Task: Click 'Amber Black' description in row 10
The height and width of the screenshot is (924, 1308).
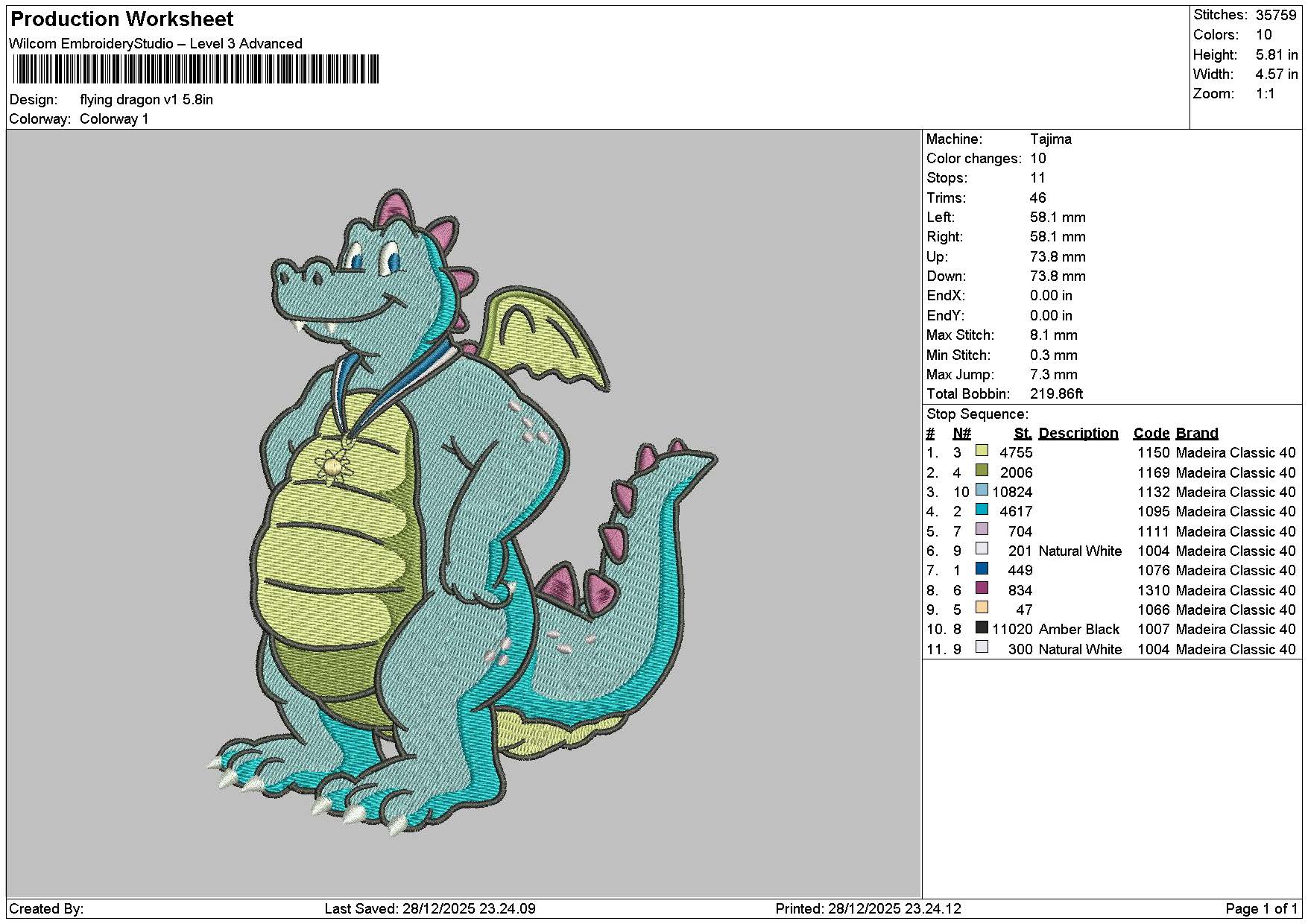Action: pyautogui.click(x=1078, y=629)
